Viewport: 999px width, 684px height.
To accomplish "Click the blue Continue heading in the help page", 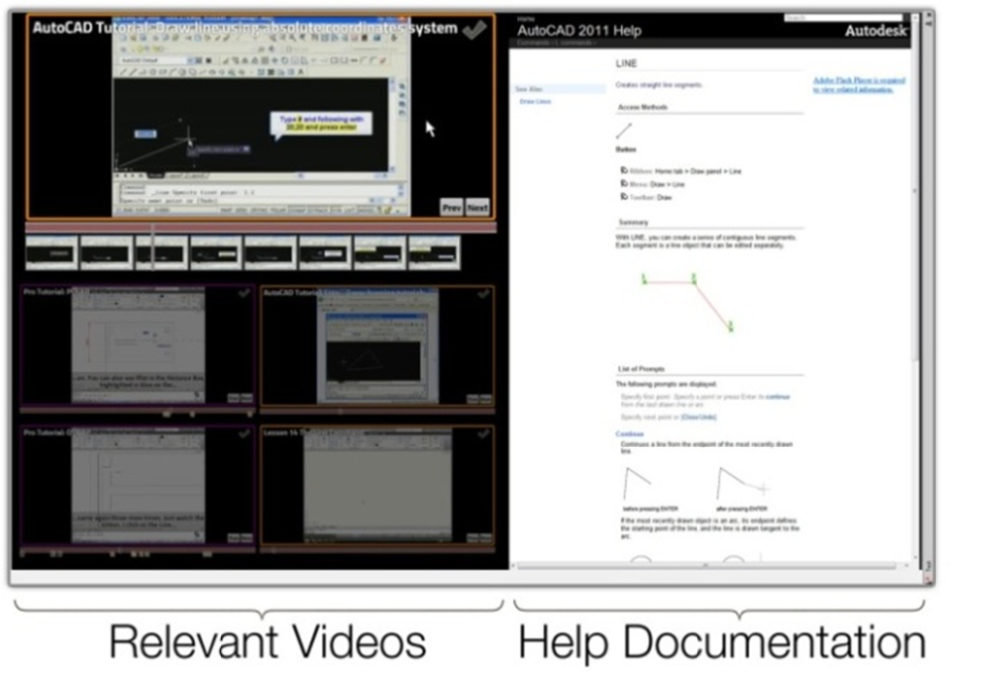I will (629, 434).
